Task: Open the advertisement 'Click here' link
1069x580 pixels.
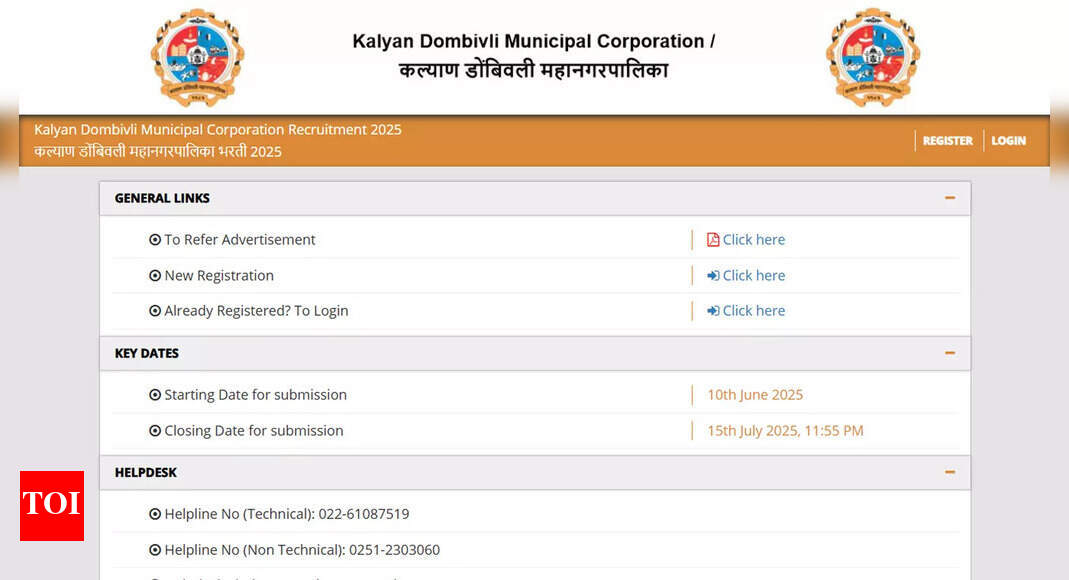Action: 754,240
